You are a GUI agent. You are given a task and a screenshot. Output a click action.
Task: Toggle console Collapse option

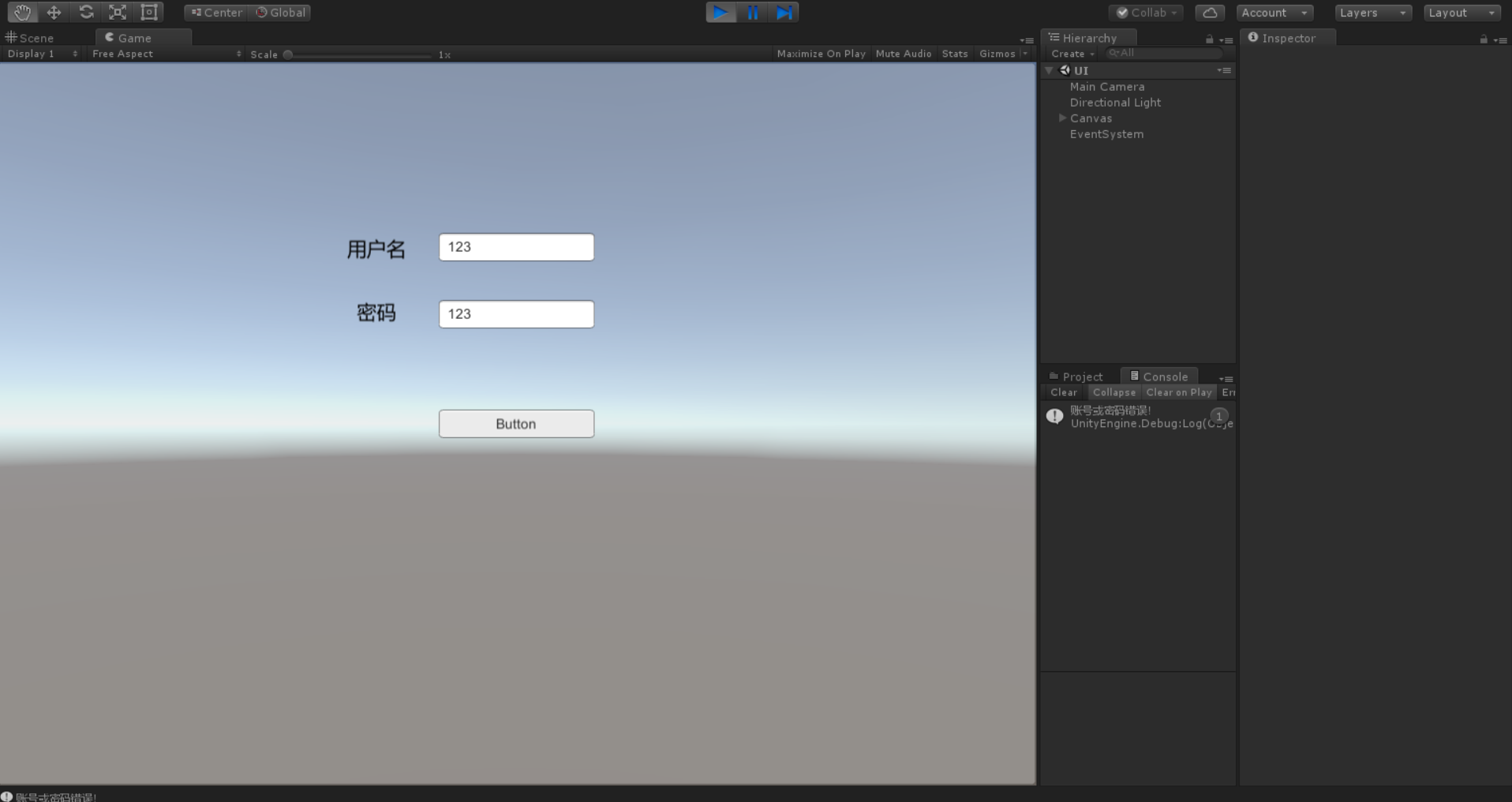coord(1113,392)
